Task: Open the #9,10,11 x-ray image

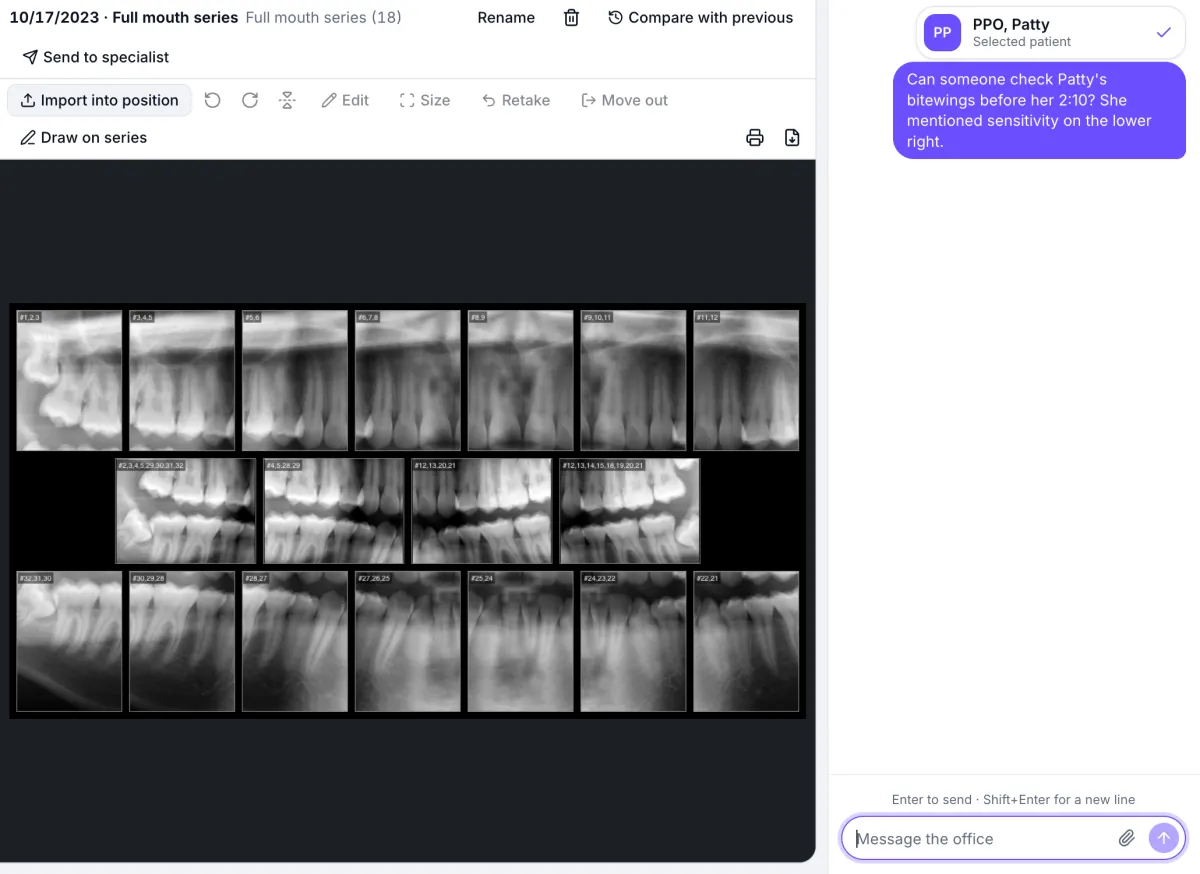Action: point(634,380)
